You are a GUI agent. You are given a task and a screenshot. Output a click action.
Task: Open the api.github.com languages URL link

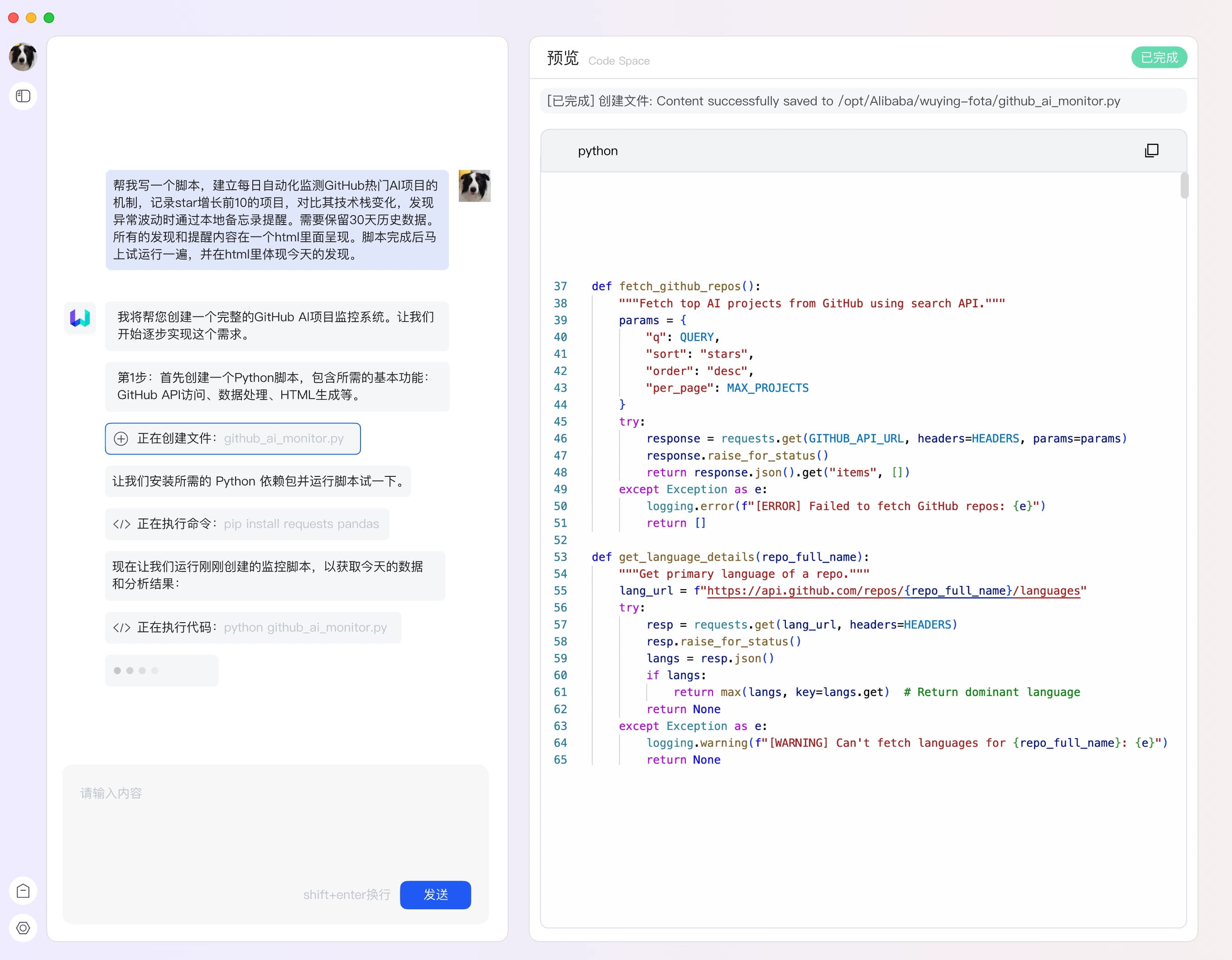click(893, 590)
